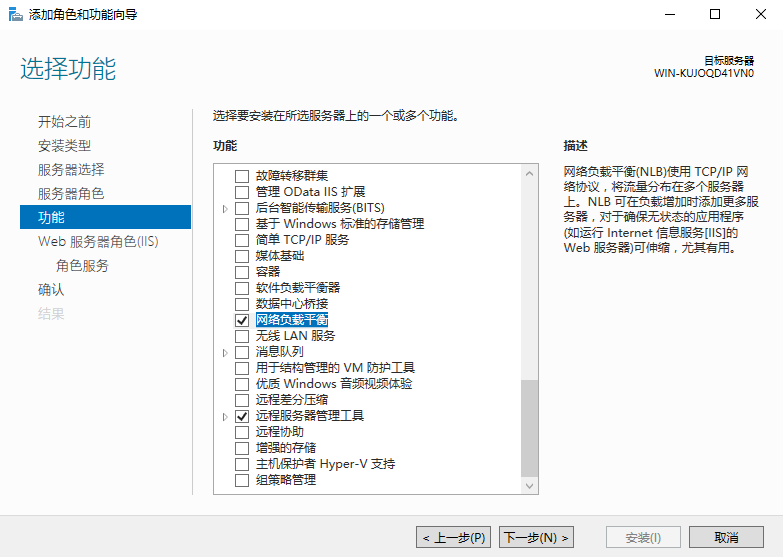Tick the 容器 checkbox
The image size is (783, 557).
242,272
